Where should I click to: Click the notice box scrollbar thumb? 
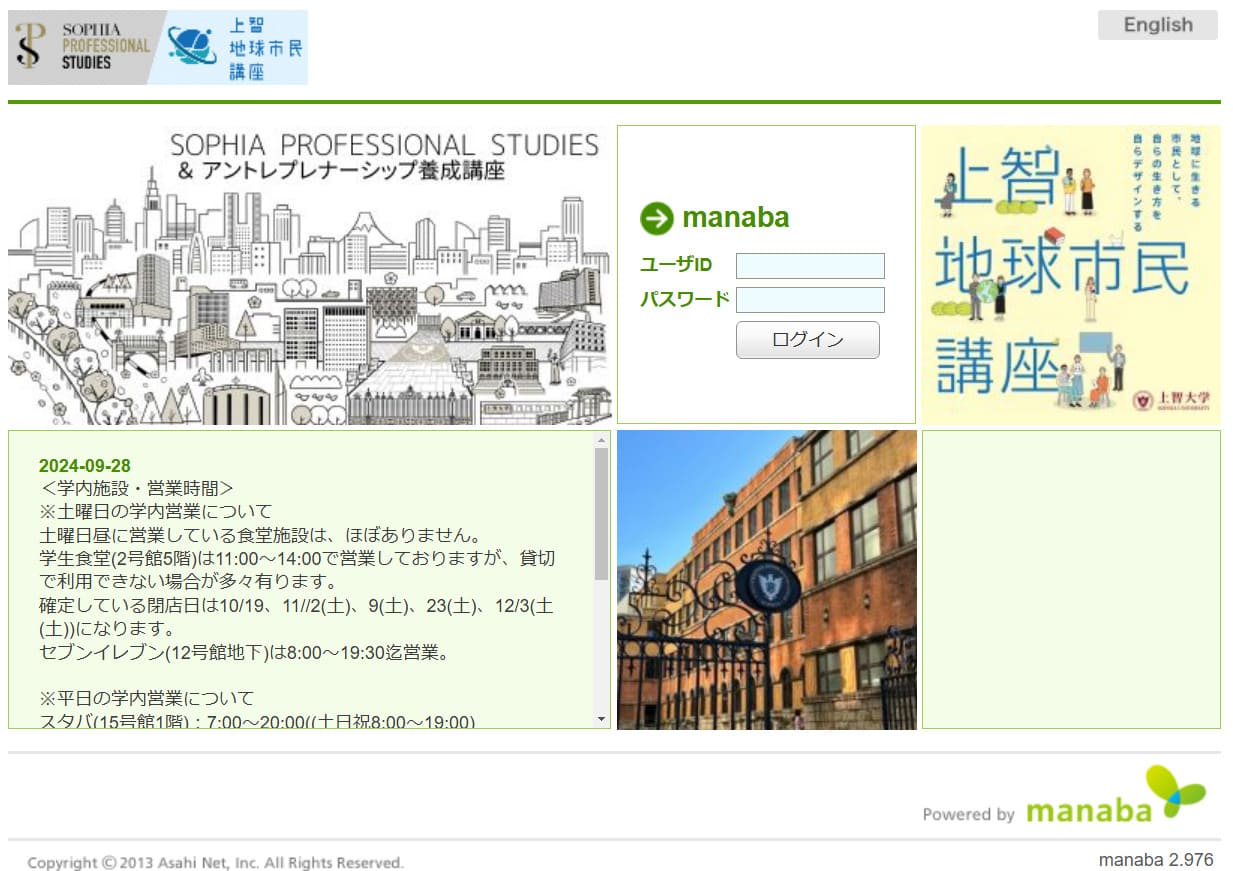point(601,513)
